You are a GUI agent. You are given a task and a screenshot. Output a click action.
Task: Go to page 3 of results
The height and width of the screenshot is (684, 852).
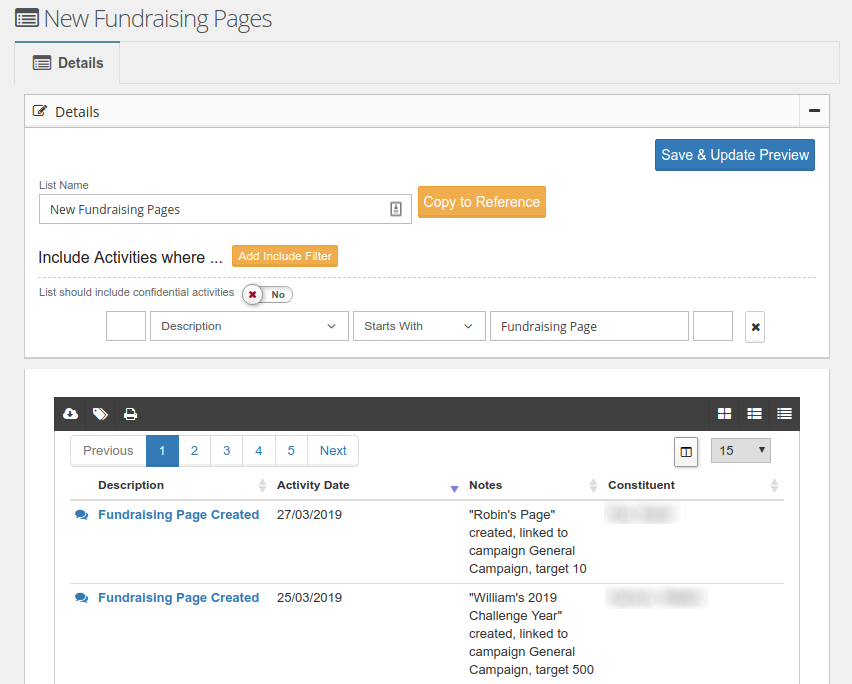[226, 451]
